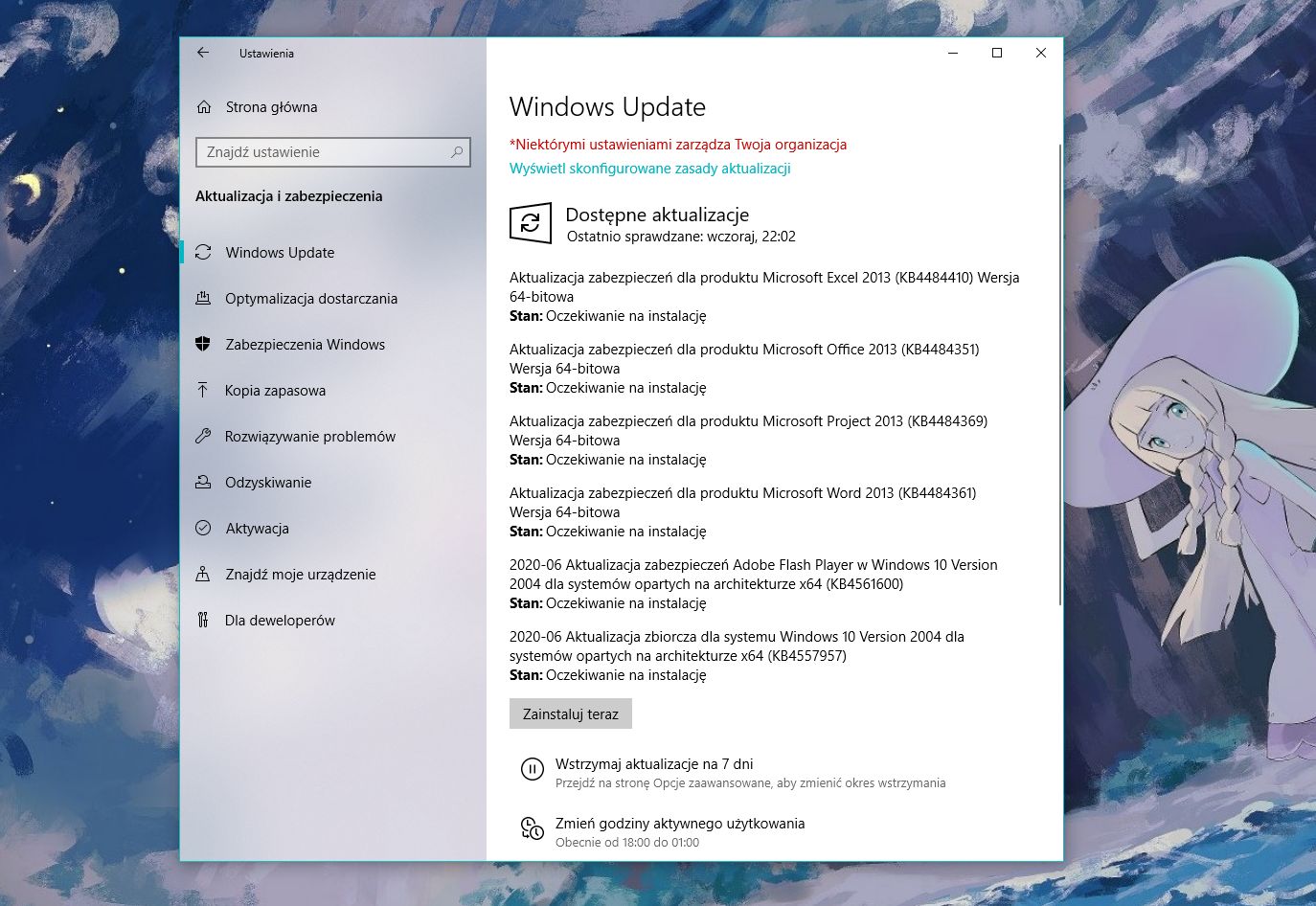Click Przejdź na stronę Opcje zaawansowane text

coord(750,783)
